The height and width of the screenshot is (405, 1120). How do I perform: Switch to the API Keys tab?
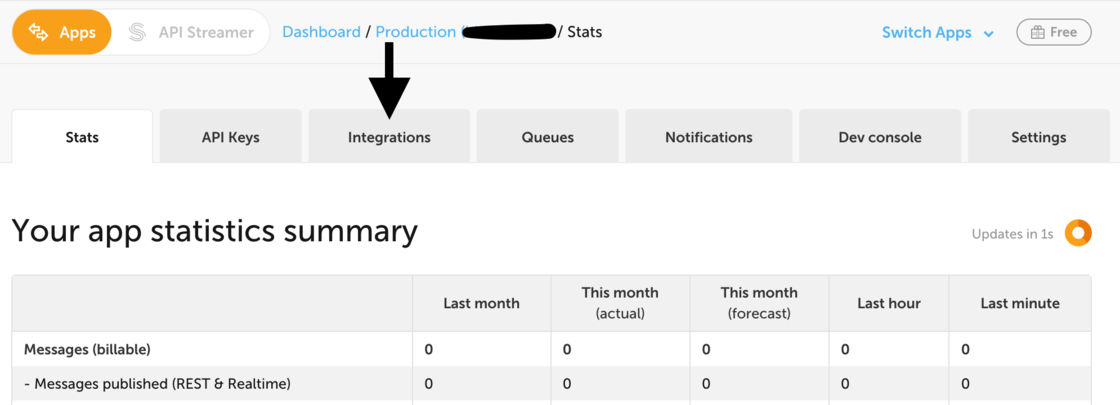(231, 136)
